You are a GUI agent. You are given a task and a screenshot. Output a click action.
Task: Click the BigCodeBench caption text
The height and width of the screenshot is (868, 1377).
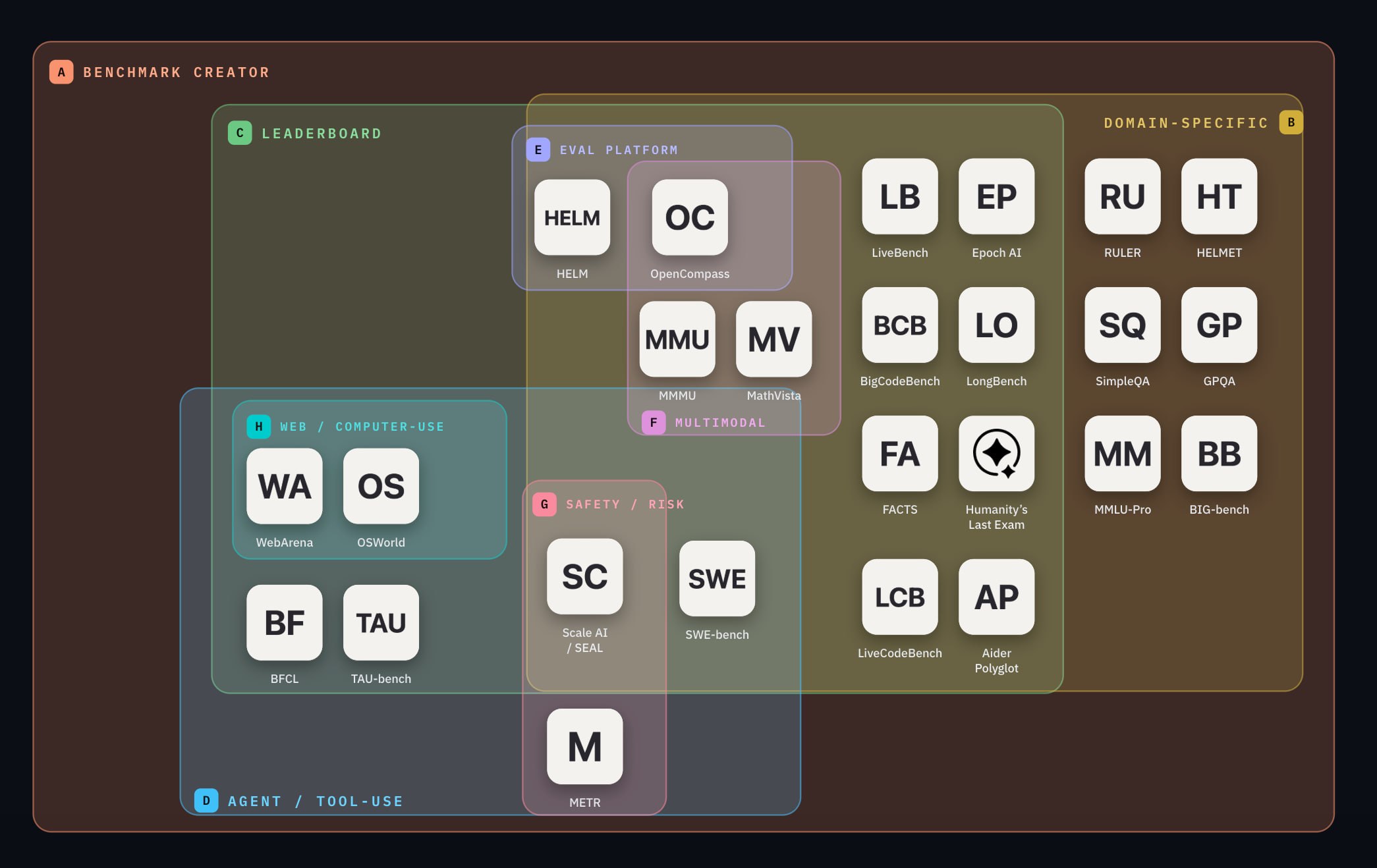click(900, 381)
